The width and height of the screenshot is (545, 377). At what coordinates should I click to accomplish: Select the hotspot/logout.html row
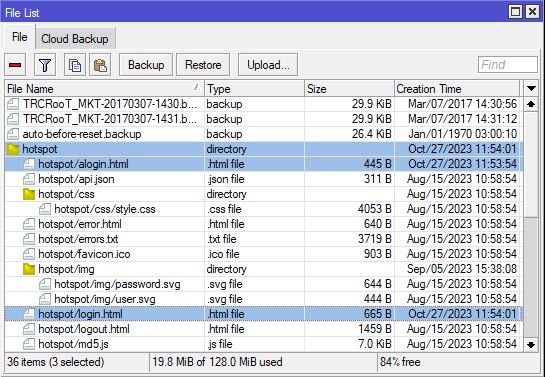[262, 329]
